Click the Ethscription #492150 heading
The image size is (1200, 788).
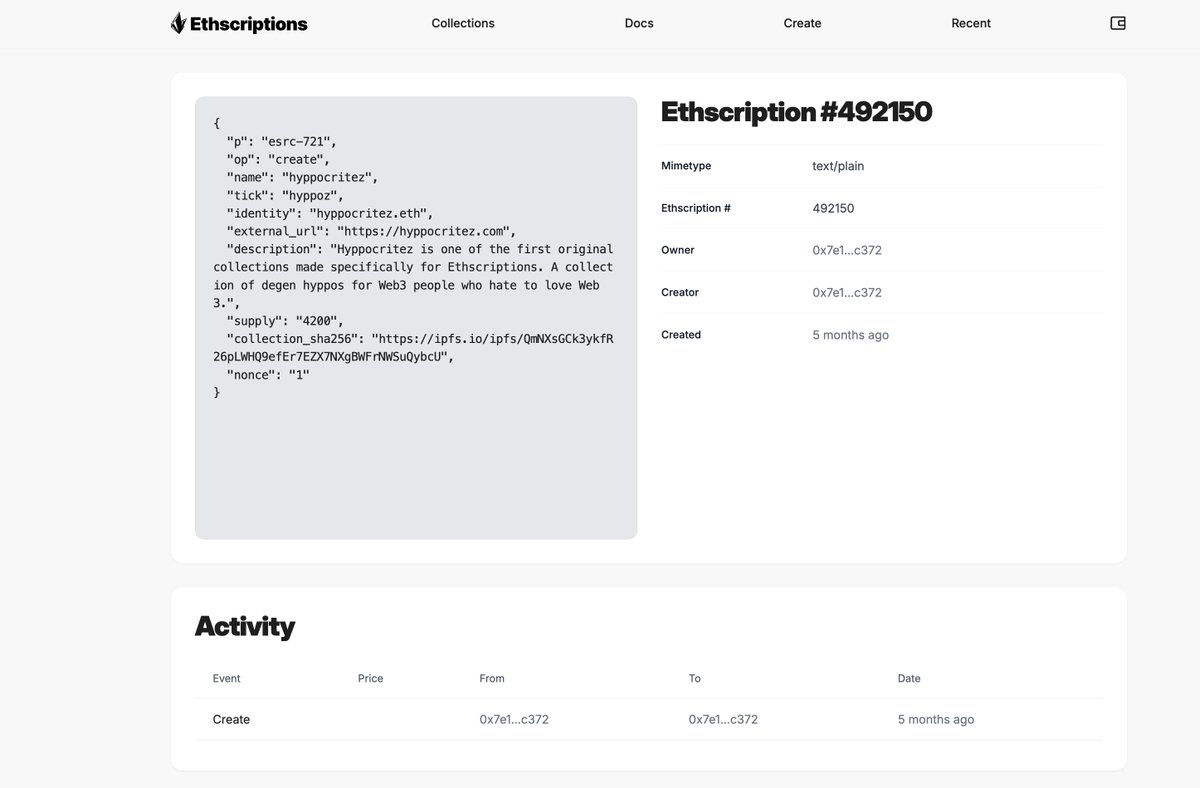pyautogui.click(x=796, y=112)
